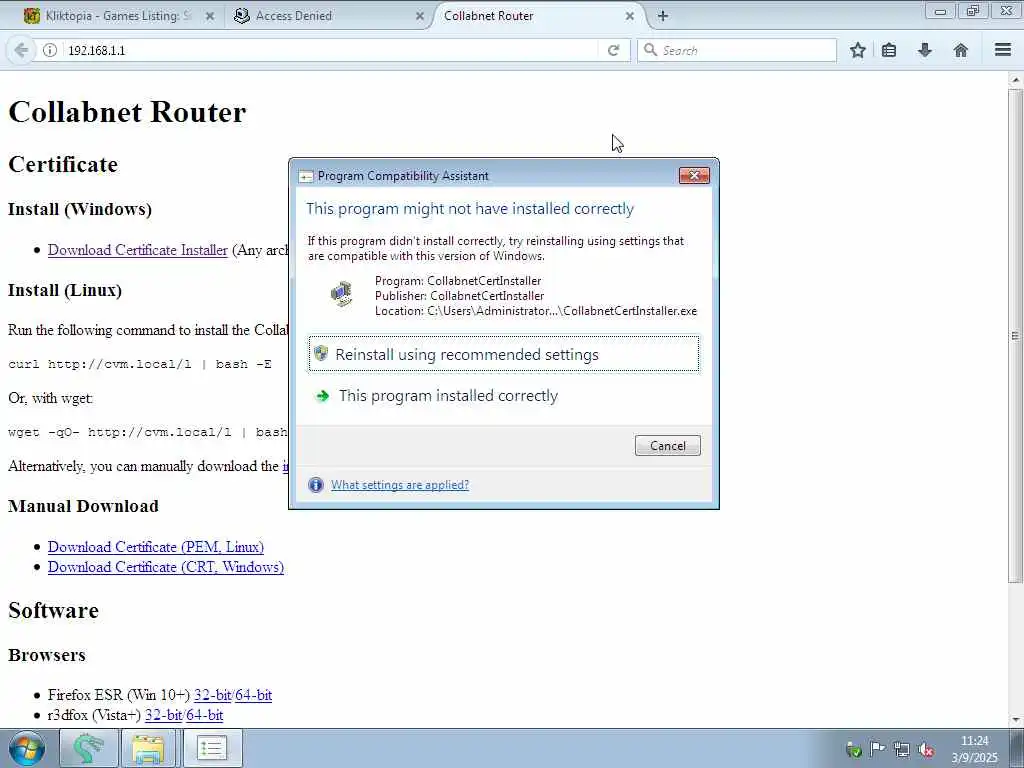Download Certificate (PEM, Linux) link
Viewport: 1024px width, 768px height.
(x=156, y=547)
